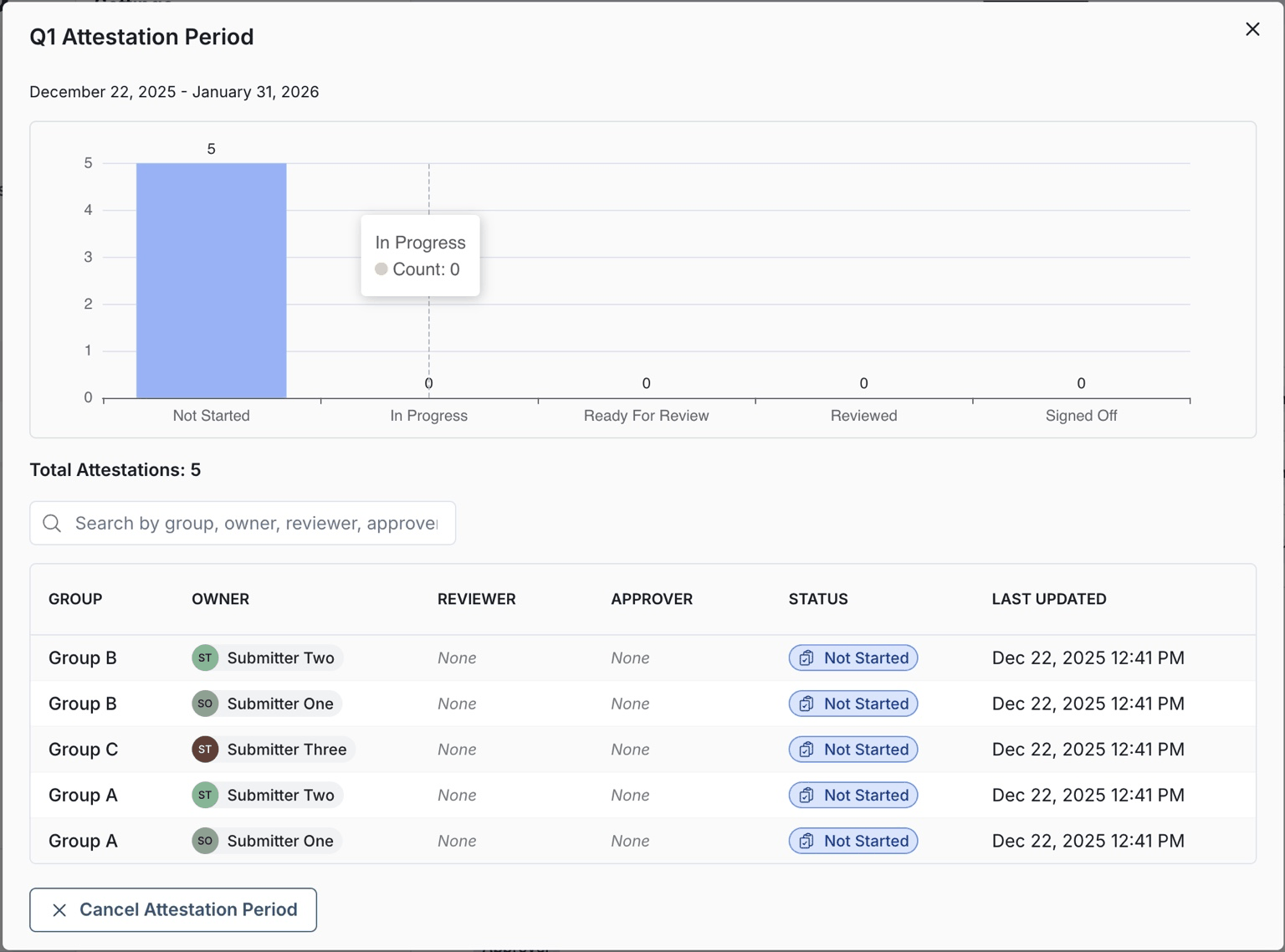
Task: Click the search magnifier icon
Action: coord(51,523)
